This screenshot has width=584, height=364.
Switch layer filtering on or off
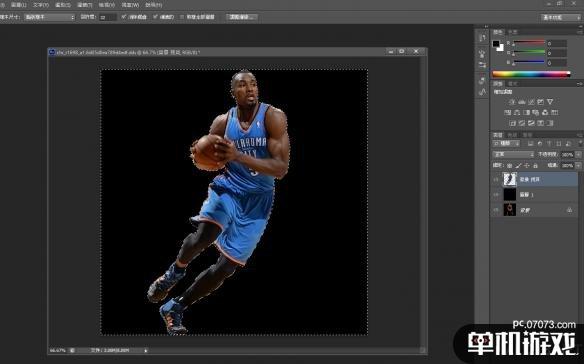[x=580, y=143]
